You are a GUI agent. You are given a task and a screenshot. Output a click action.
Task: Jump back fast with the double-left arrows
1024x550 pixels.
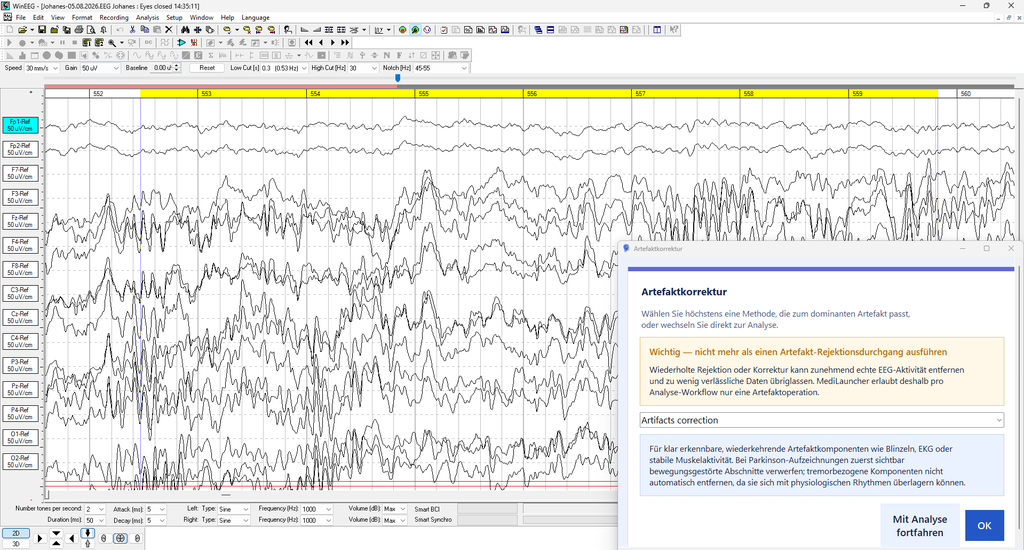pyautogui.click(x=308, y=42)
